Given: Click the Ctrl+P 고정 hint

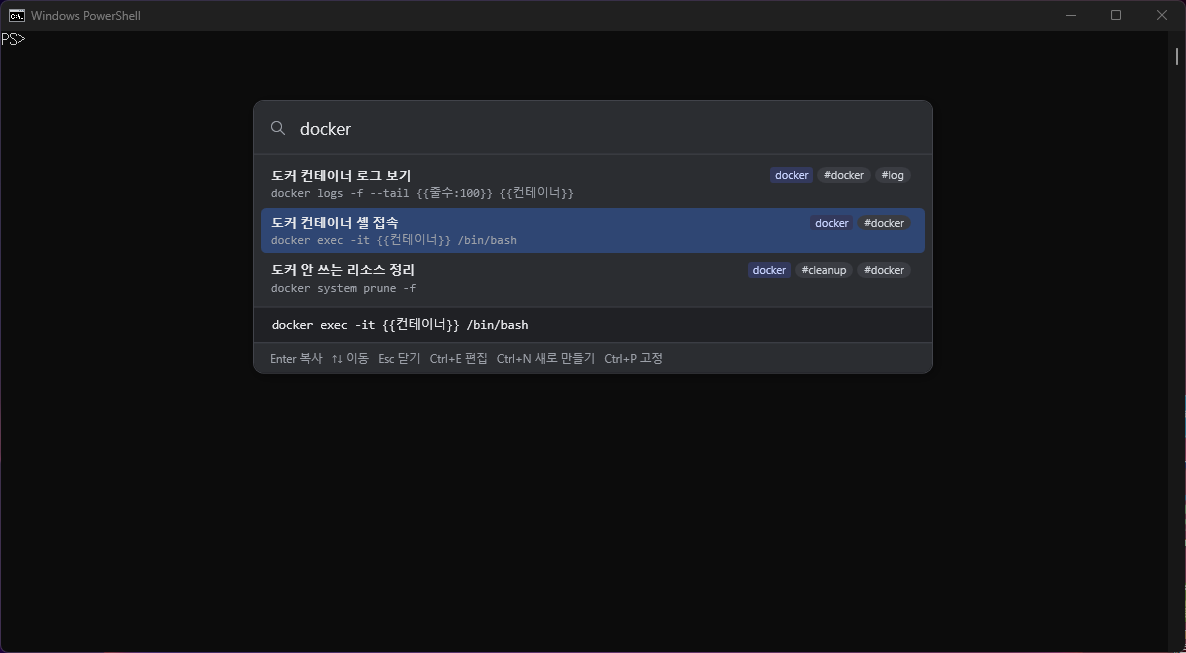Looking at the screenshot, I should coord(633,359).
